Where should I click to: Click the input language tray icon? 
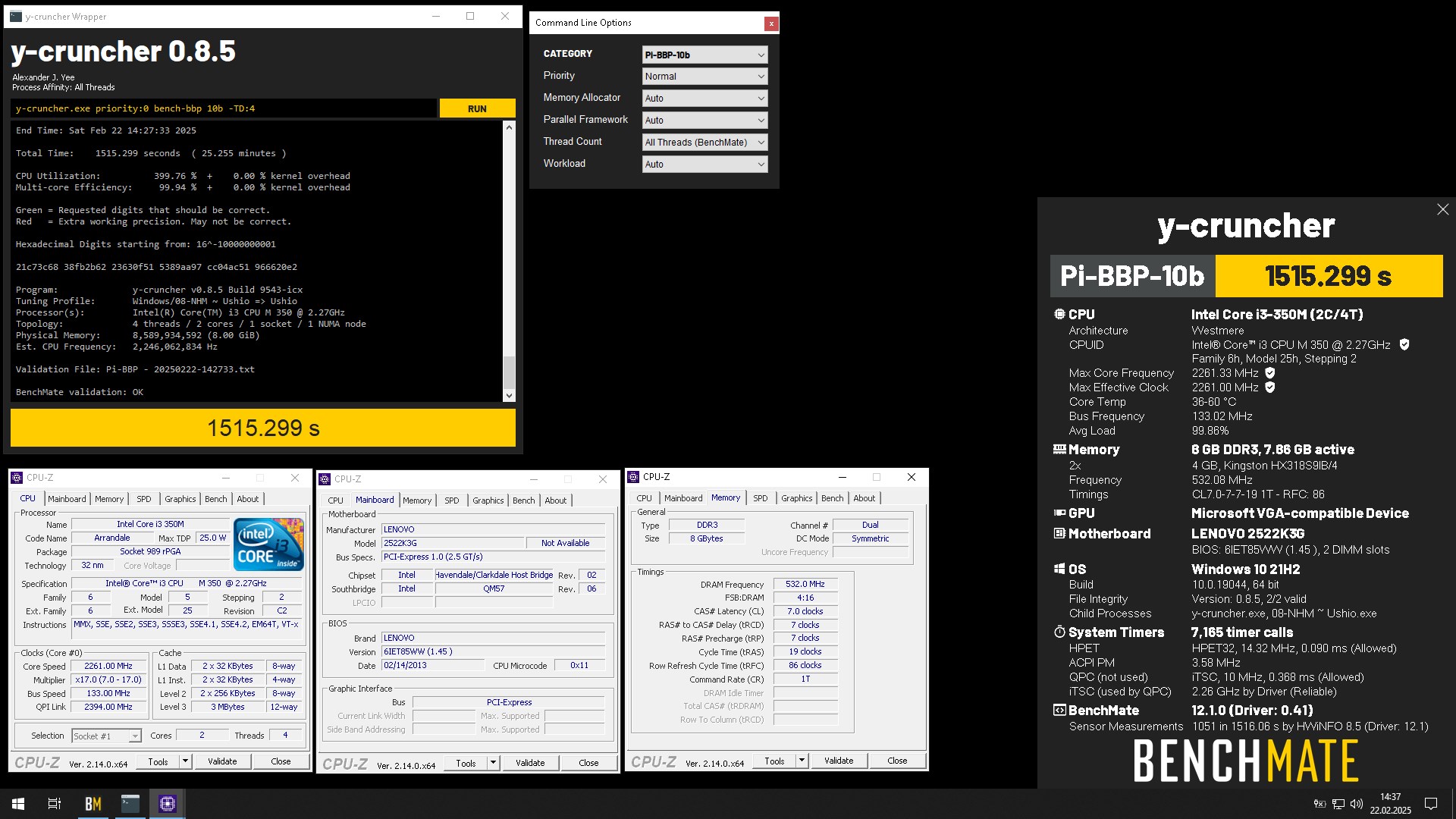pyautogui.click(x=1319, y=804)
